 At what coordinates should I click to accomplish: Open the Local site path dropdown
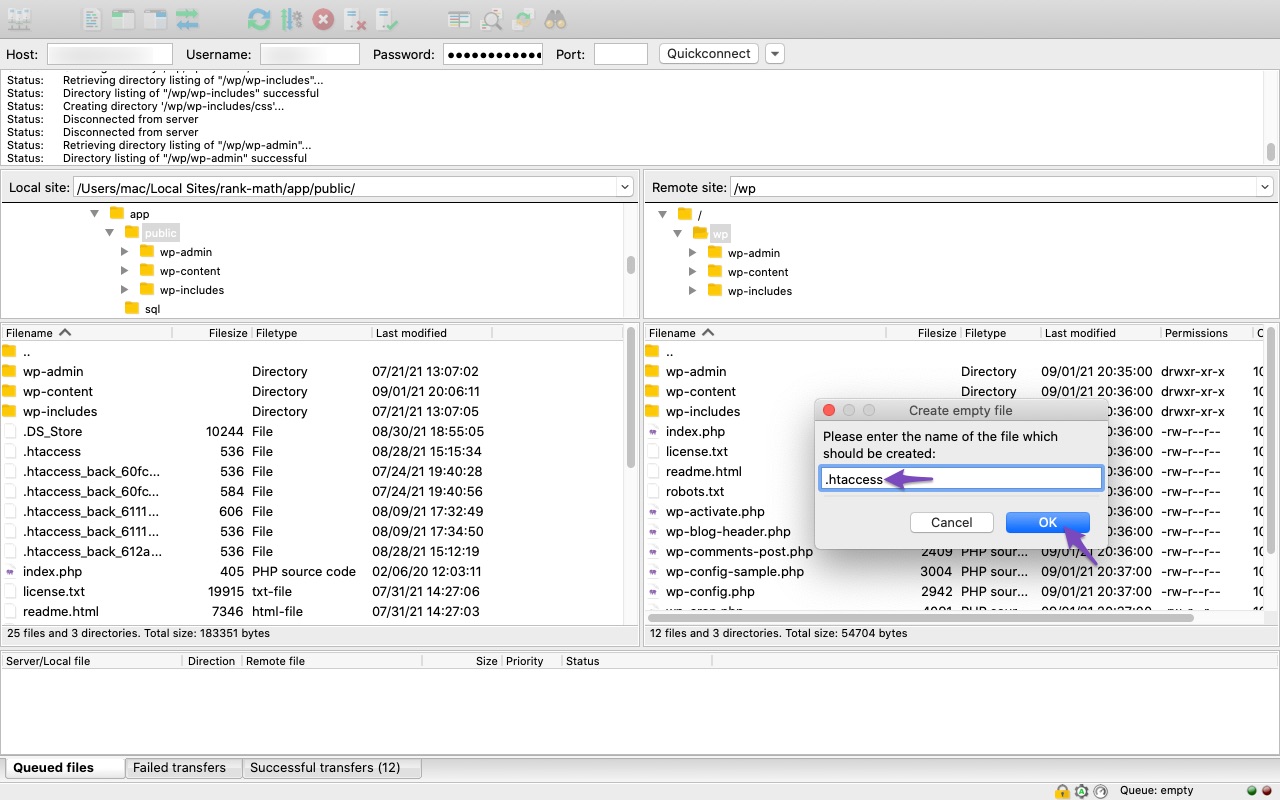[625, 187]
